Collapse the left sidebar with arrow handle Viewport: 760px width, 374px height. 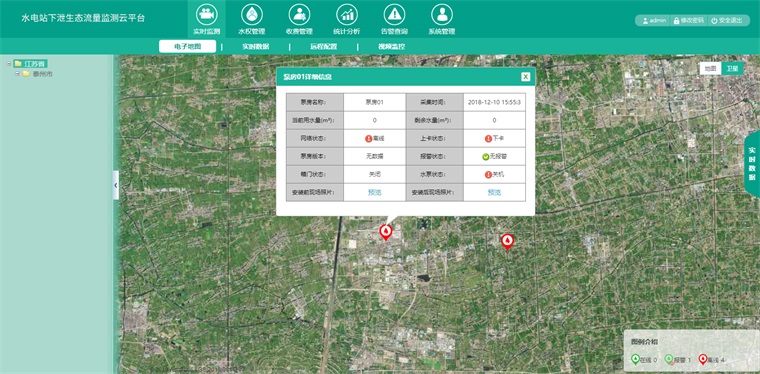click(115, 185)
